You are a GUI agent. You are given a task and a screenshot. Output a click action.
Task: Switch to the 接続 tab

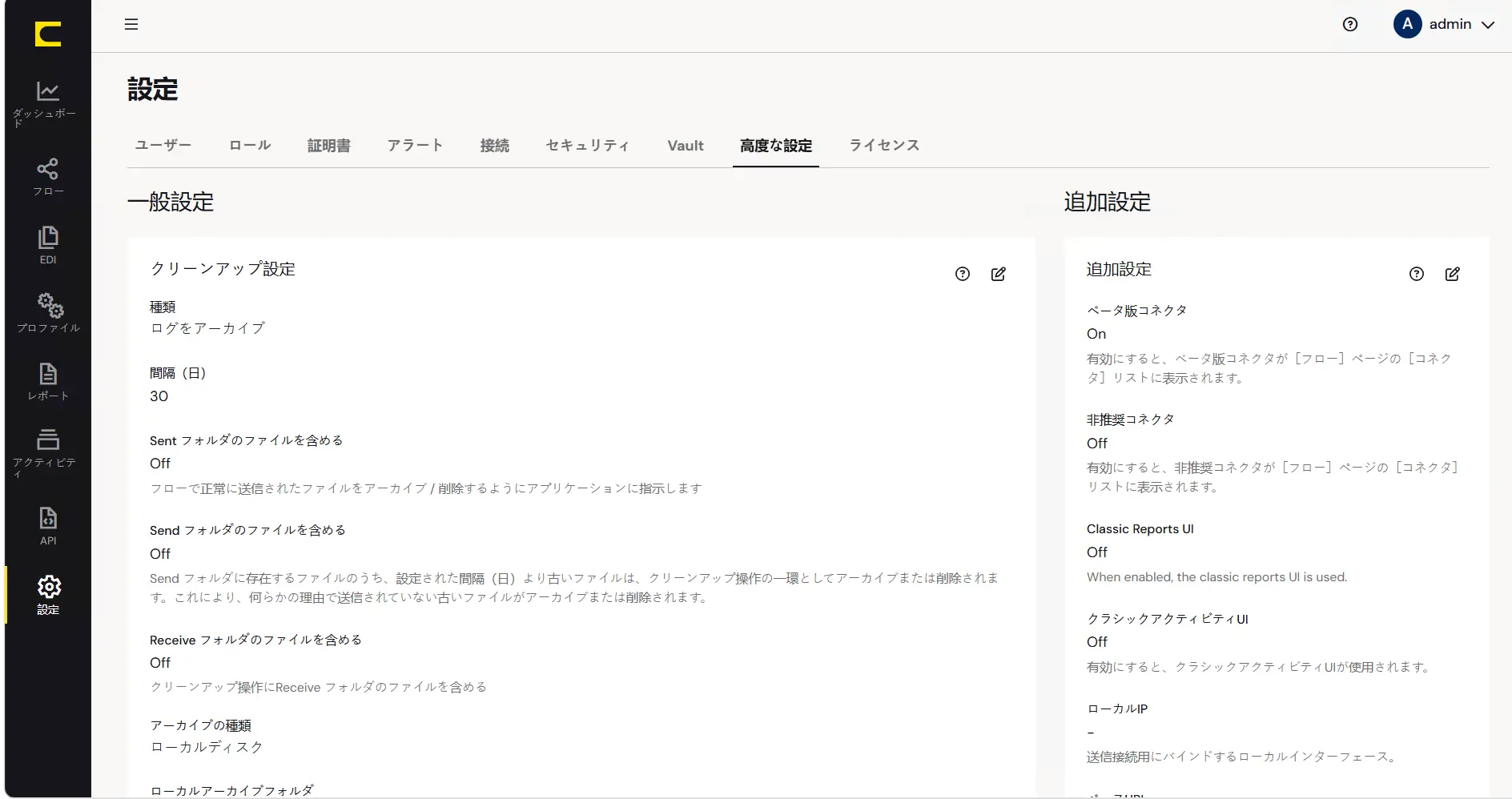click(x=495, y=146)
